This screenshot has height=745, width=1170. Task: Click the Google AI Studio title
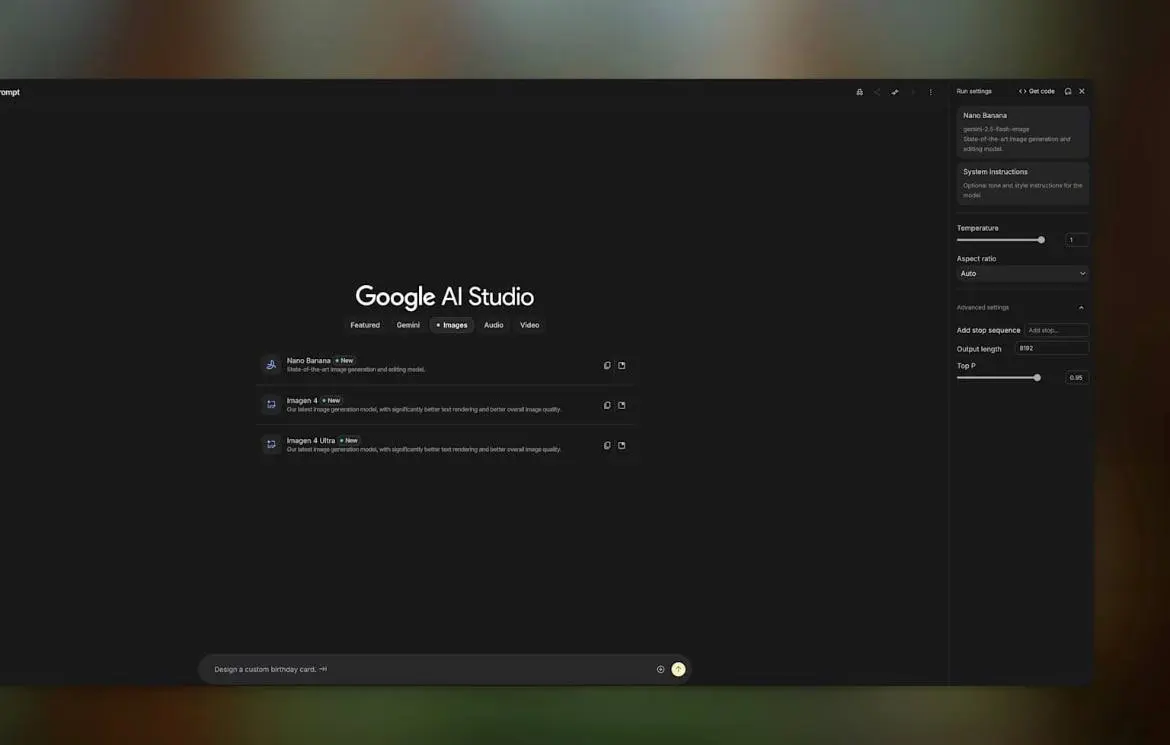pyautogui.click(x=445, y=296)
